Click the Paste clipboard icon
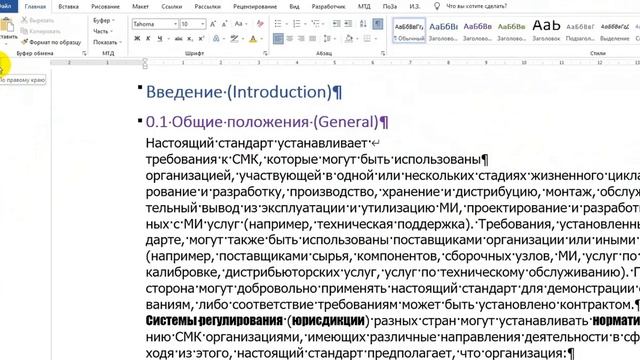Viewport: 640px width, 360px height. (x=7, y=25)
